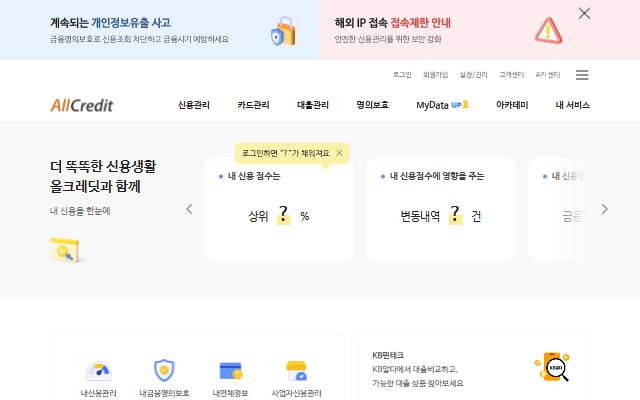640x400 pixels.
Task: Open 내연체정보 card icon
Action: (231, 371)
